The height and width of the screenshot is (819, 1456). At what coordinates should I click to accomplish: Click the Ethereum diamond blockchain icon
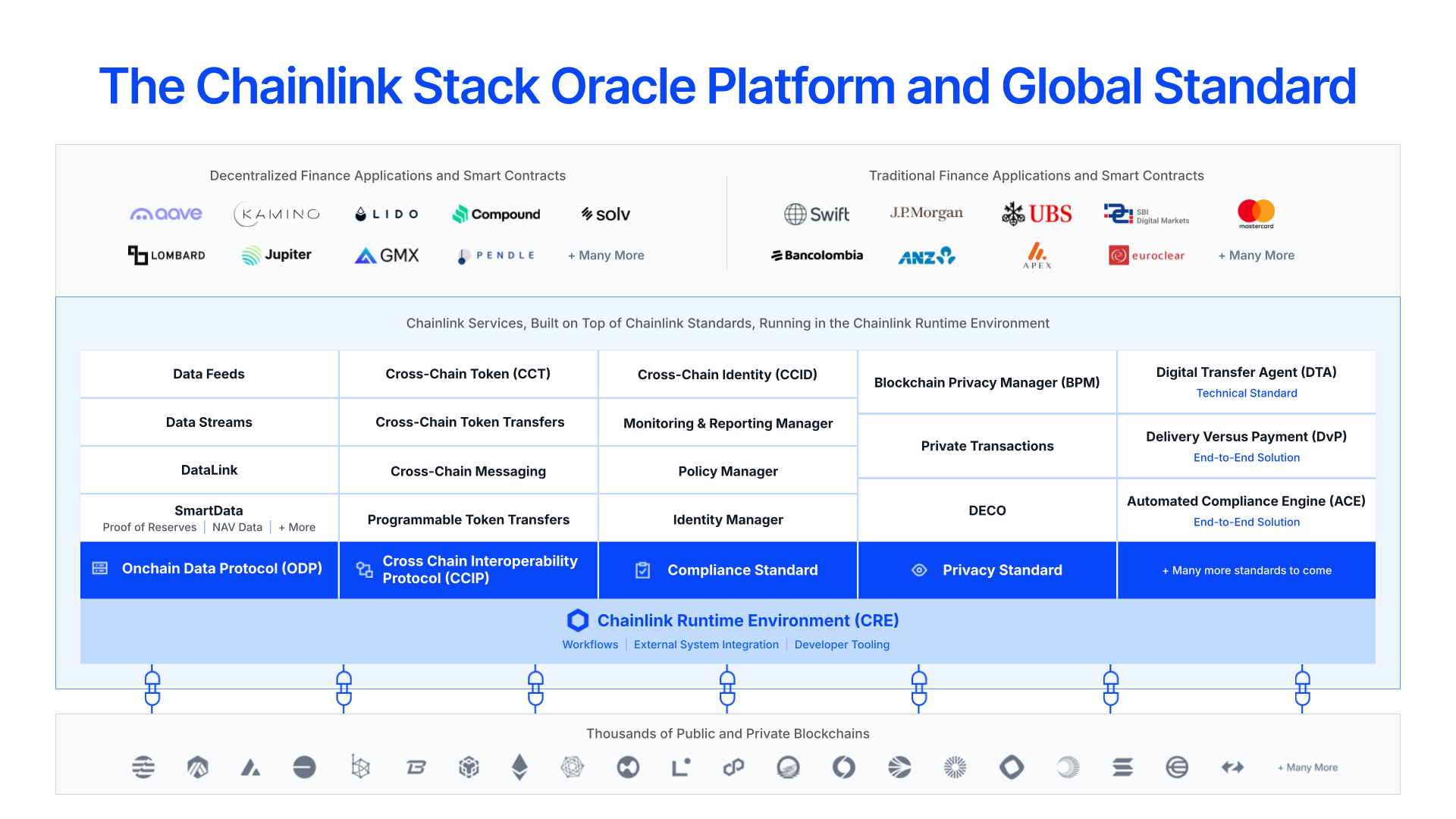pyautogui.click(x=519, y=767)
